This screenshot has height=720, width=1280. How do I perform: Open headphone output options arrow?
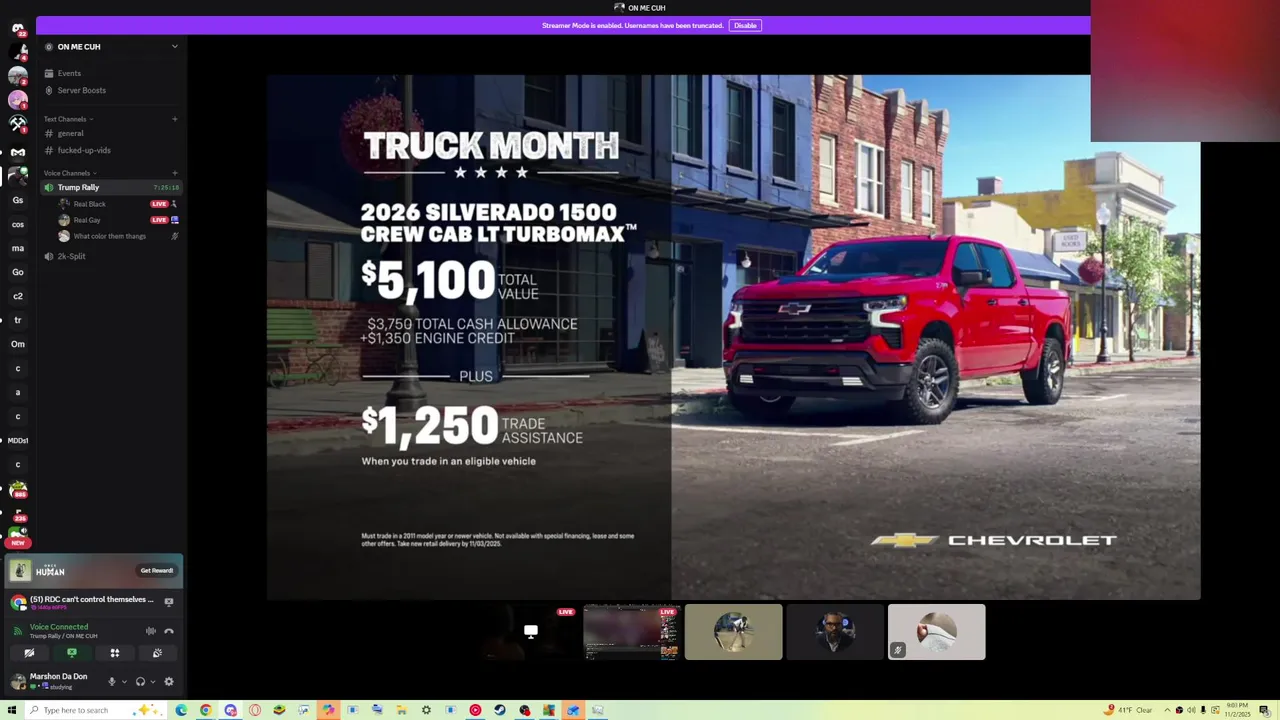coord(153,682)
